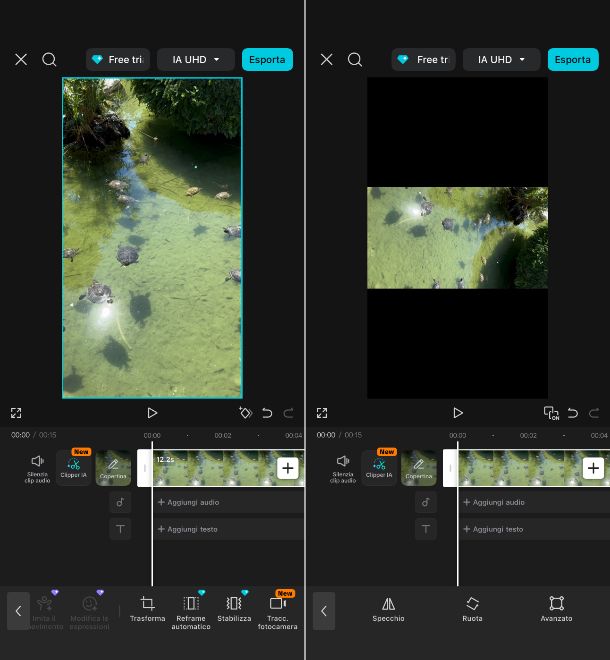Open the IA UHD dropdown in the left screen
The height and width of the screenshot is (660, 610).
(x=196, y=59)
